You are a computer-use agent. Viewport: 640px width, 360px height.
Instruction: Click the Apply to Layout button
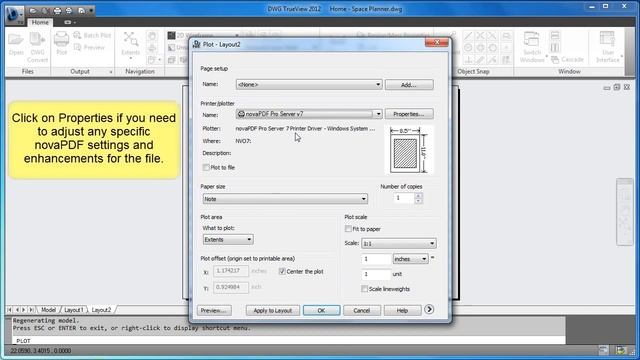[273, 311]
